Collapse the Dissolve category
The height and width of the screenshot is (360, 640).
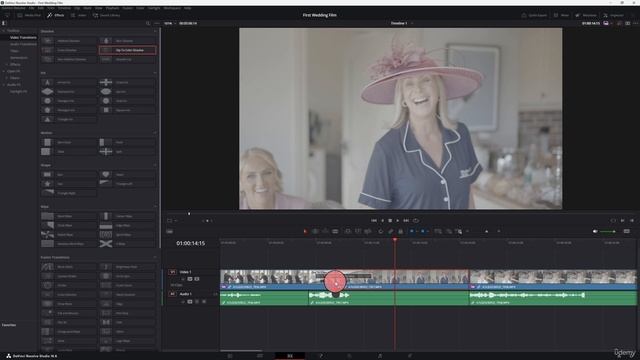pos(155,31)
